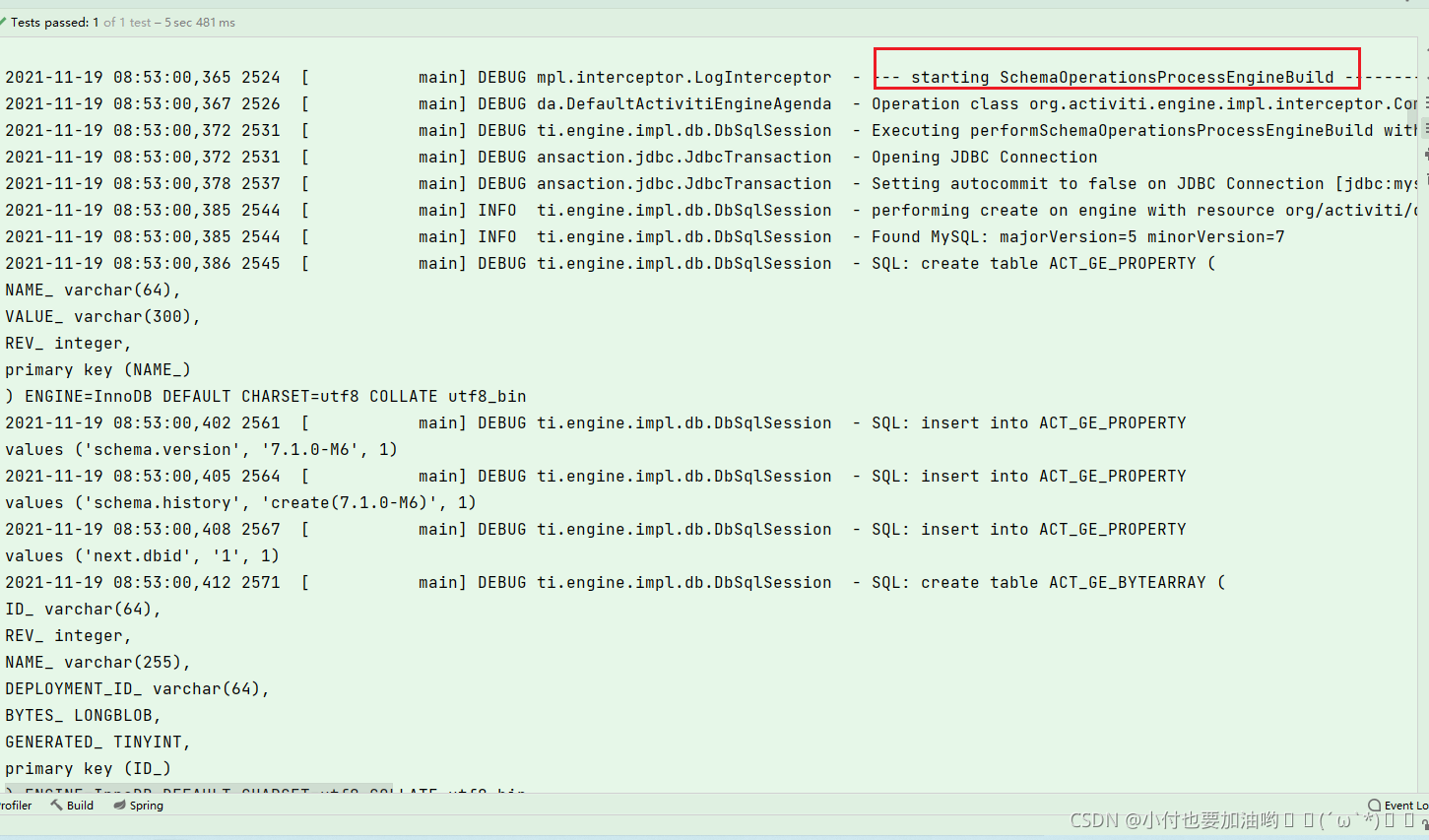Click the SQL insert message at 08:53:00,405
This screenshot has height=840, width=1429.
pos(1028,476)
